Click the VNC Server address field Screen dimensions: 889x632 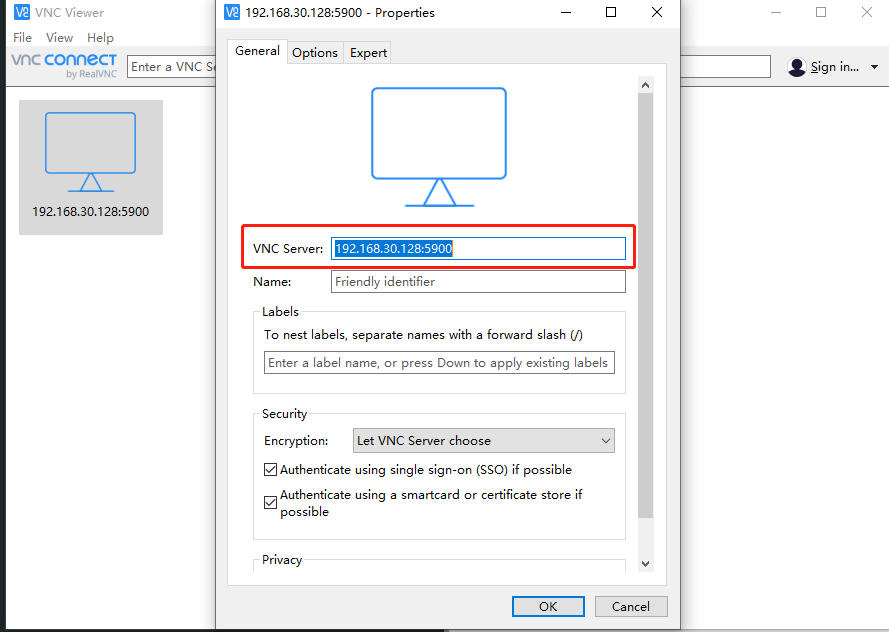click(478, 249)
